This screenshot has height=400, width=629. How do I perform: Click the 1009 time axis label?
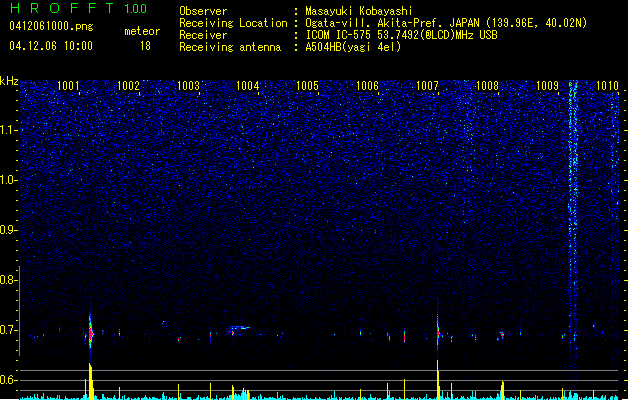(x=547, y=85)
